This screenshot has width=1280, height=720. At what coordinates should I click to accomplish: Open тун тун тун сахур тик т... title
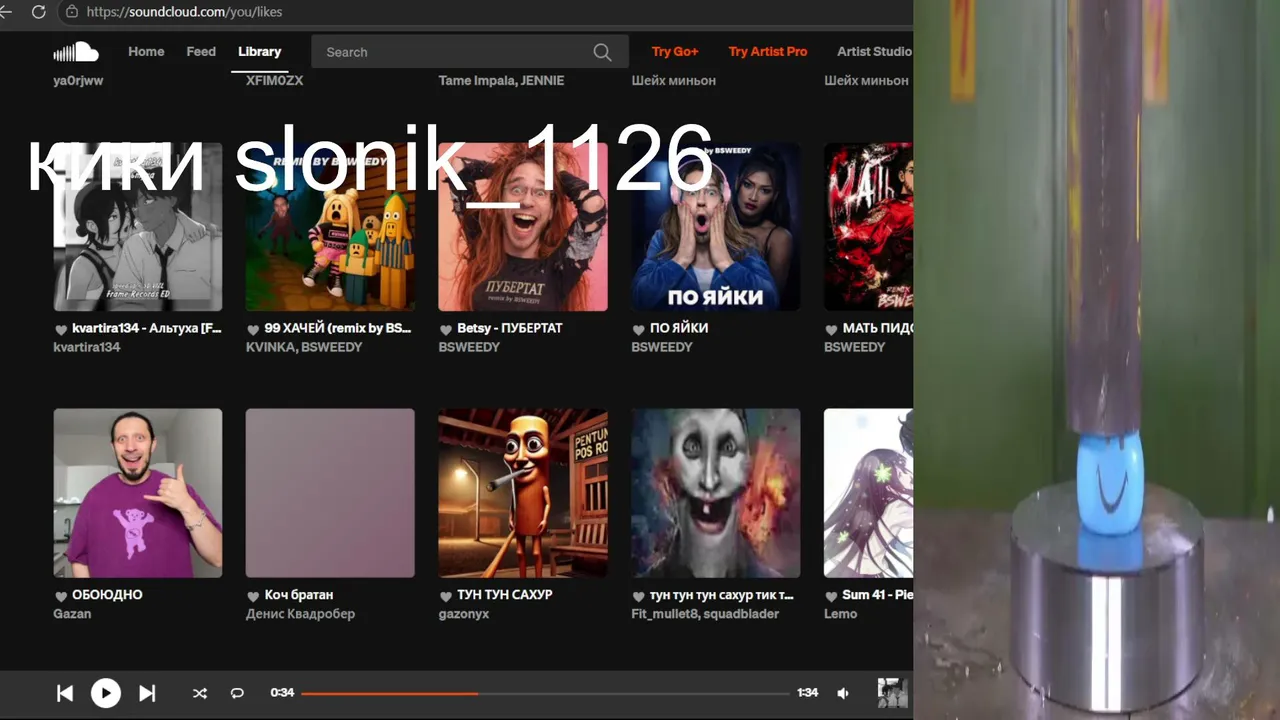click(x=722, y=595)
